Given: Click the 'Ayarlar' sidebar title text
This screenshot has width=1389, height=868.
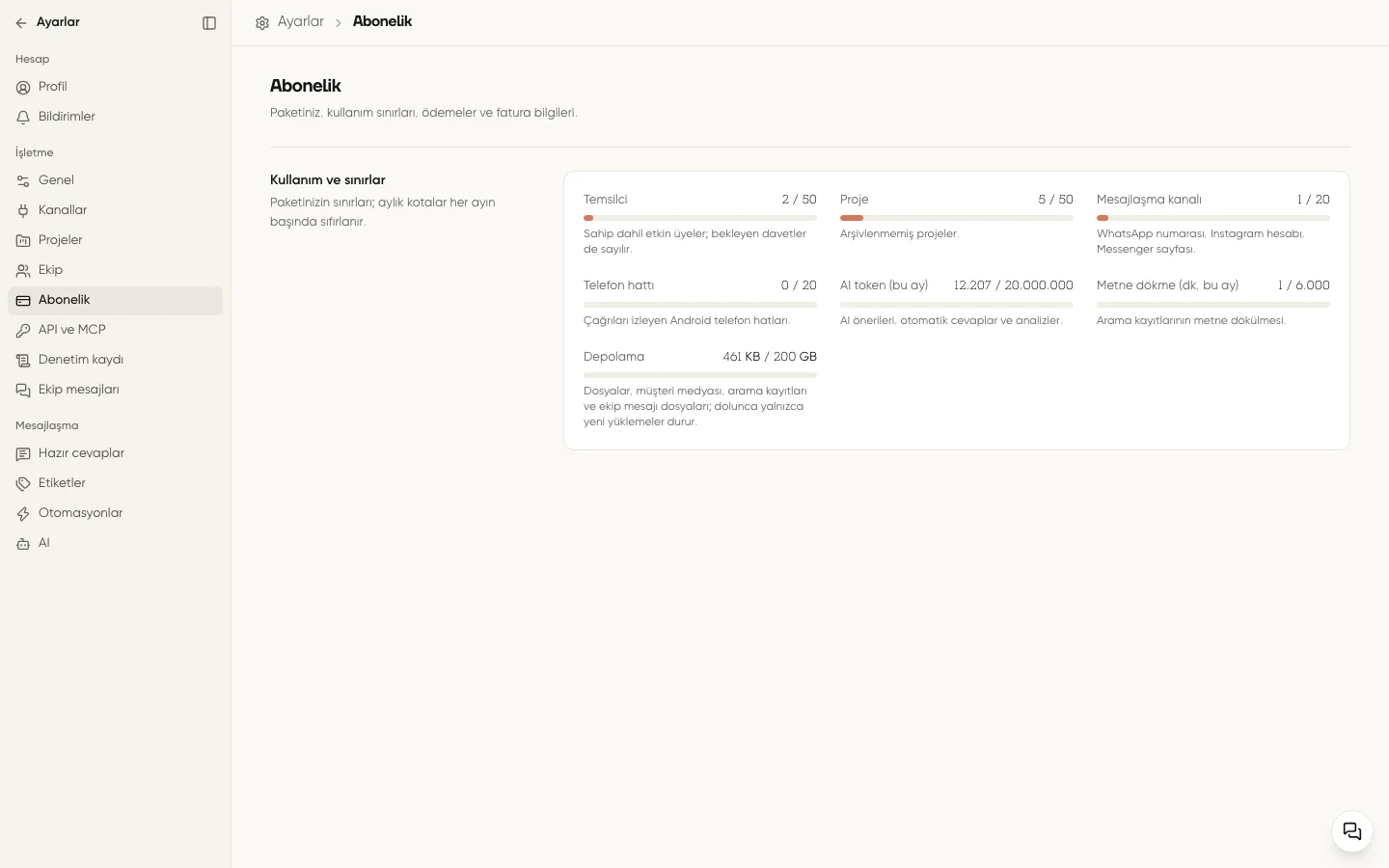Looking at the screenshot, I should (x=58, y=22).
